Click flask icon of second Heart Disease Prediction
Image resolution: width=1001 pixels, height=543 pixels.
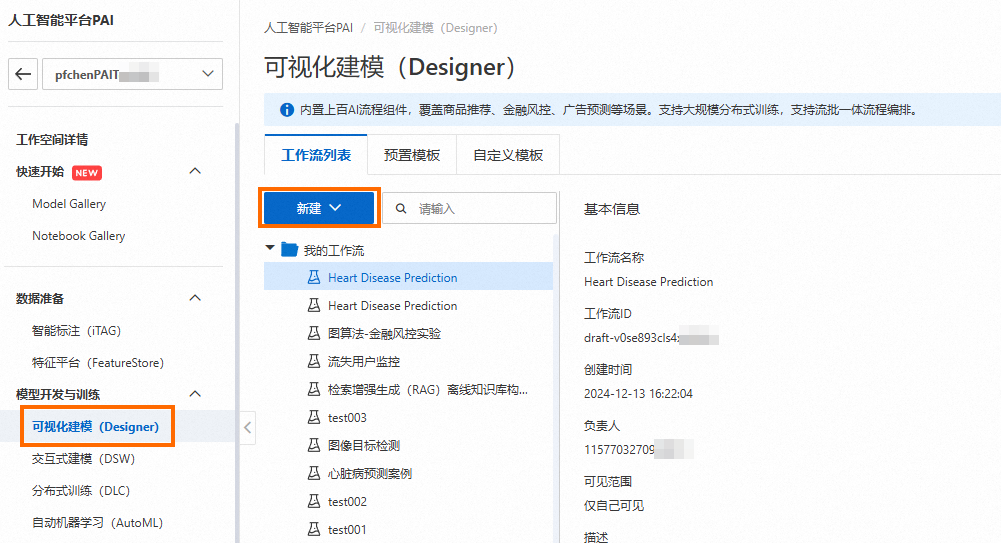click(x=313, y=306)
